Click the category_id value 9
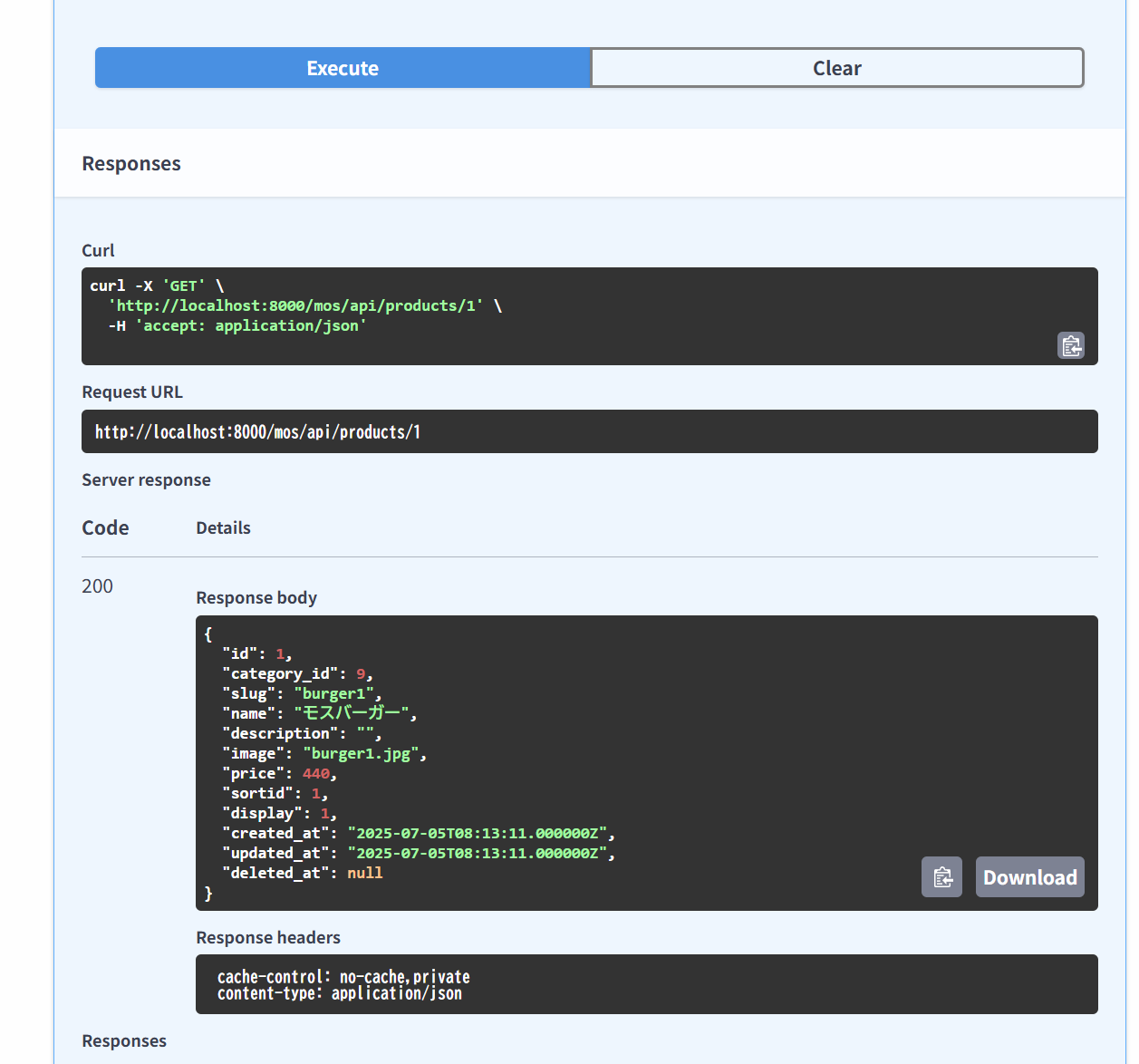The image size is (1139, 1064). click(x=361, y=674)
